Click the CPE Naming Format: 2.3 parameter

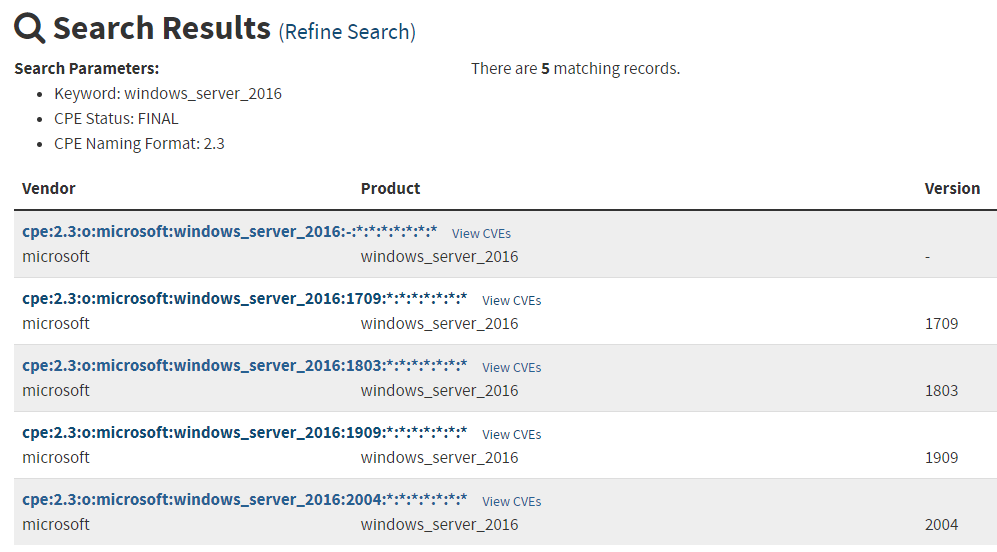[139, 144]
